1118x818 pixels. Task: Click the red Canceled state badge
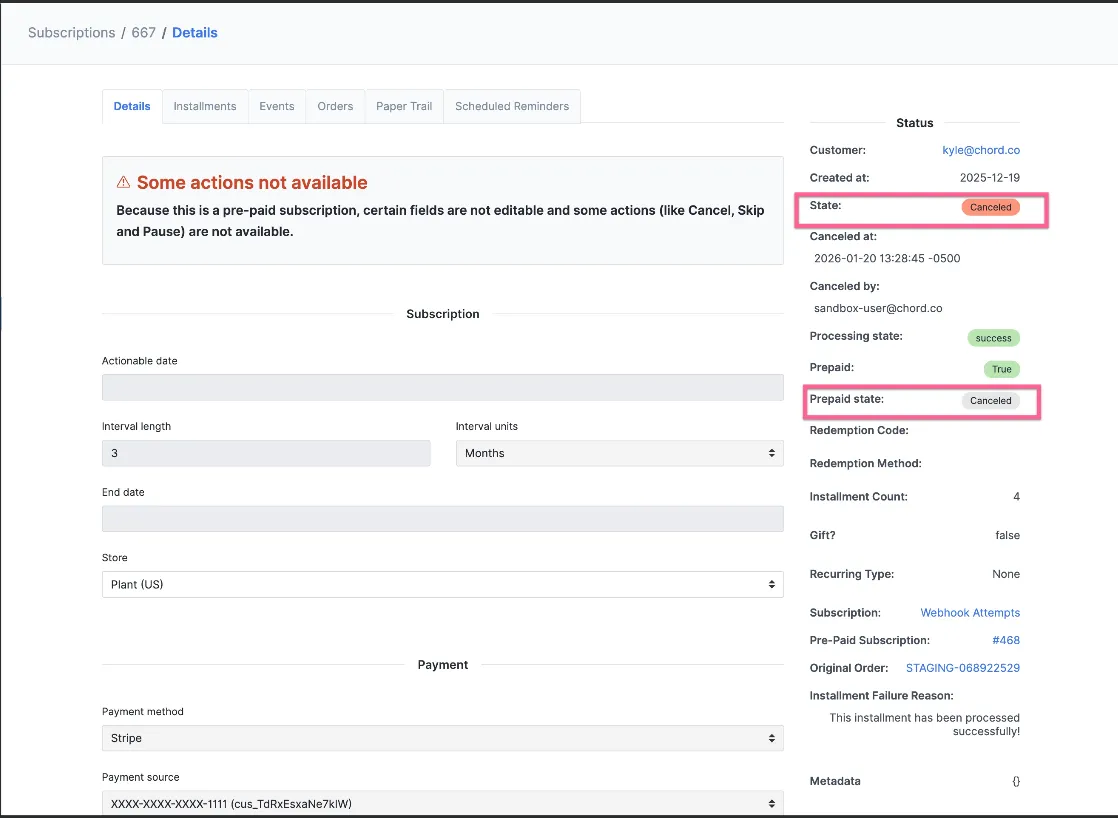click(990, 208)
